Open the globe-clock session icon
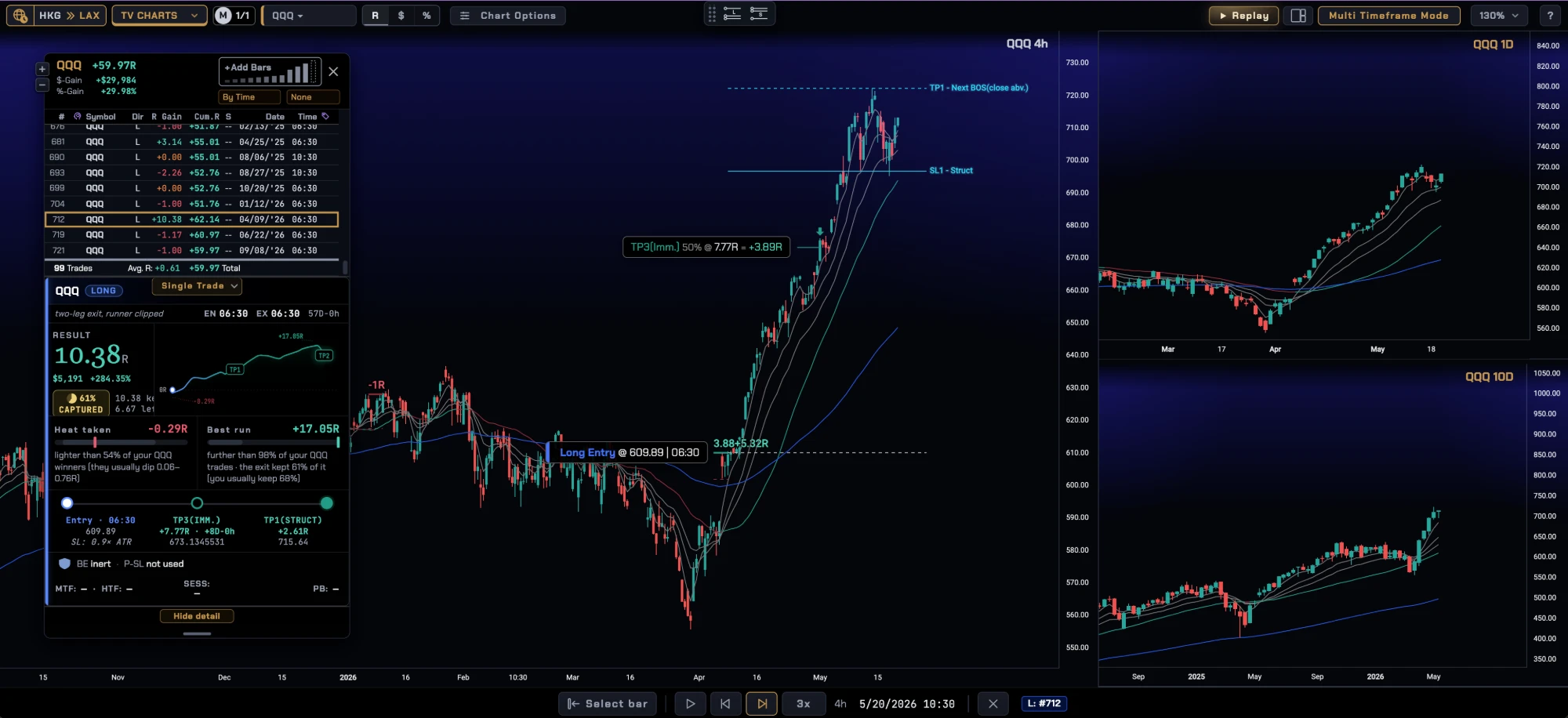Image resolution: width=1568 pixels, height=718 pixels. click(20, 16)
